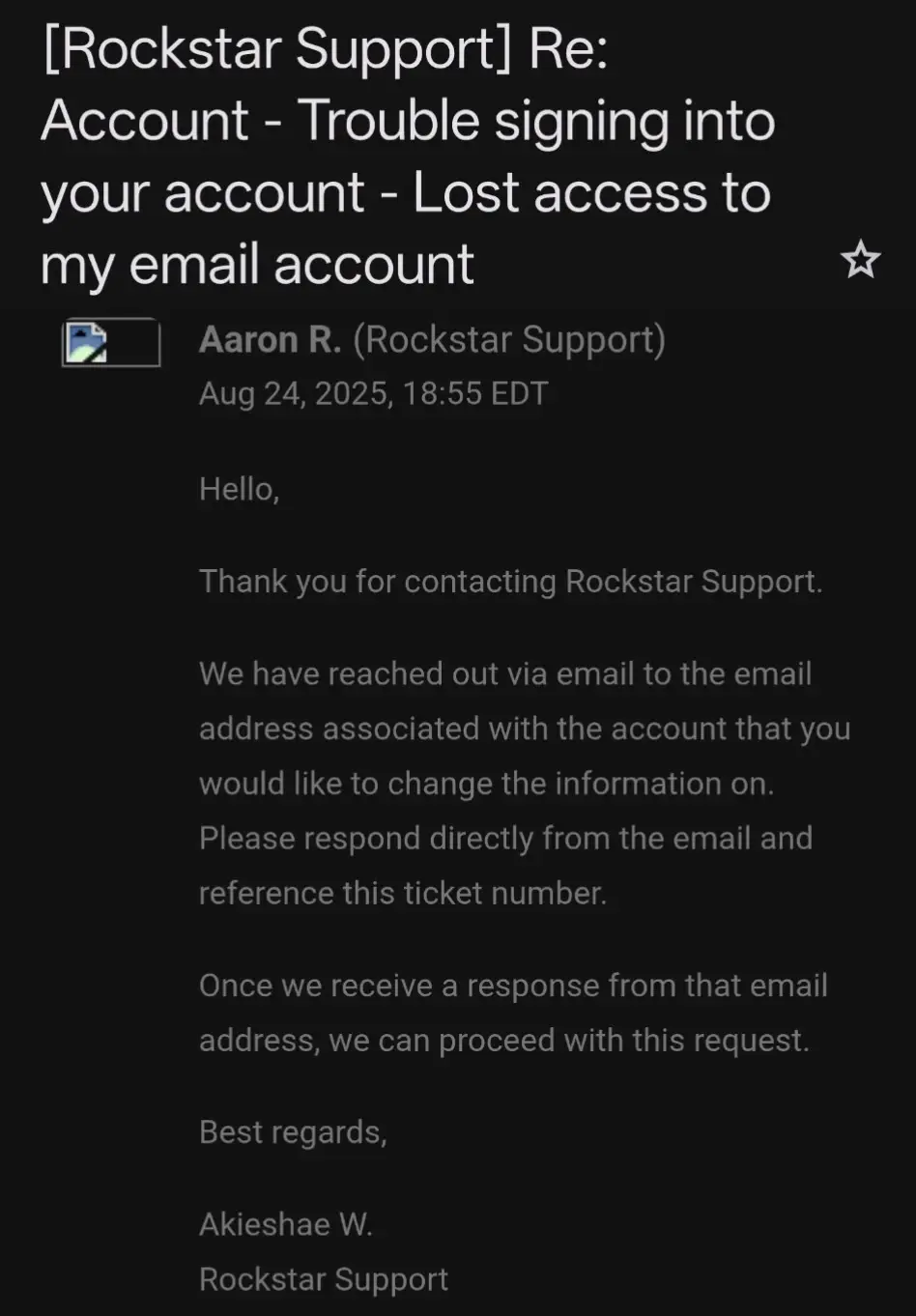Viewport: 916px width, 1316px height.
Task: Click the line starting "address associated with"
Action: point(524,729)
